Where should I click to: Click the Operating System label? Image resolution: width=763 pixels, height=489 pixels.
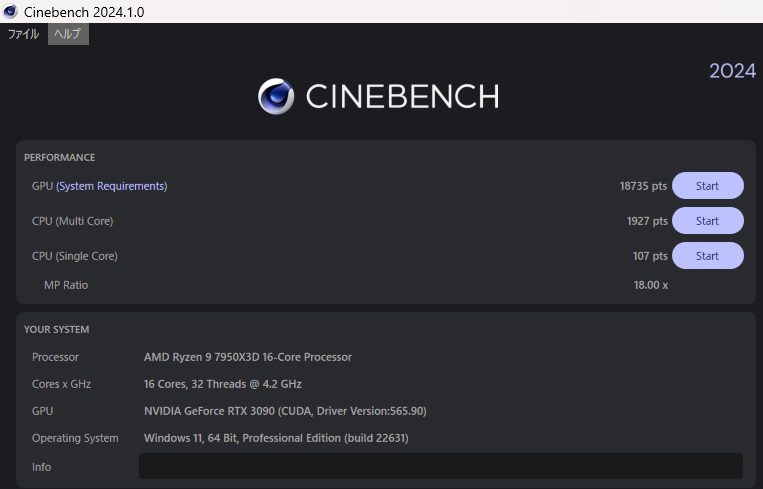coord(75,438)
